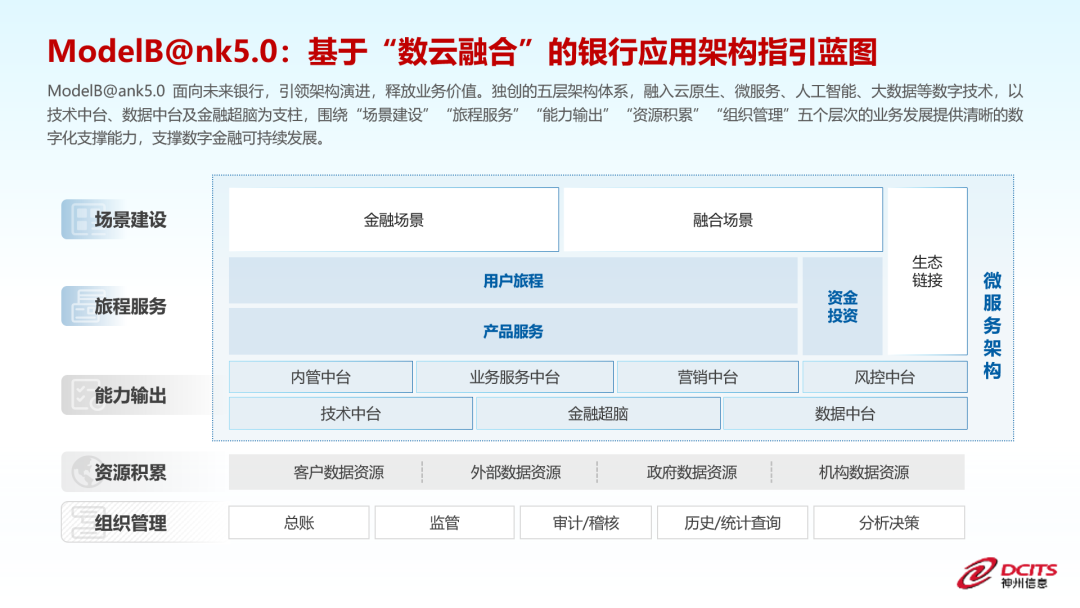Click the DCITS 神州信息 logo

click(1009, 572)
